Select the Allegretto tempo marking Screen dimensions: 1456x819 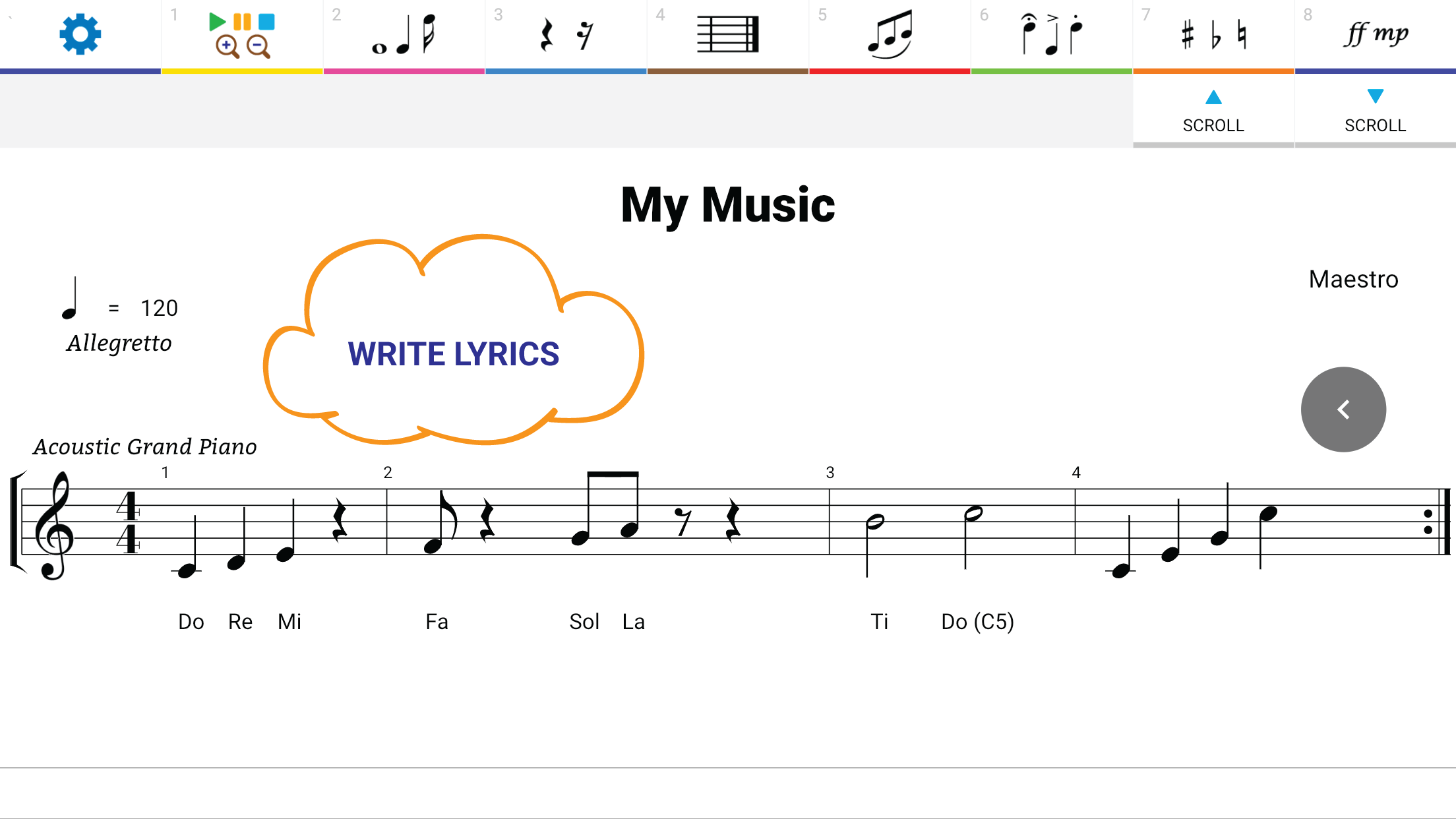pos(119,343)
